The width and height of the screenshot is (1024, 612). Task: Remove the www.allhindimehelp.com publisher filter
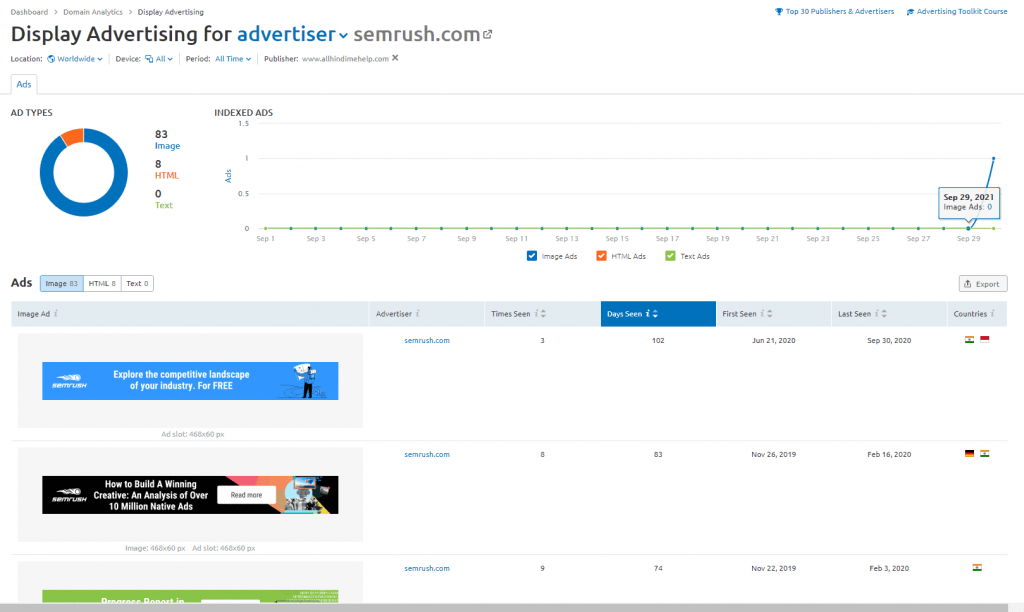pos(395,58)
